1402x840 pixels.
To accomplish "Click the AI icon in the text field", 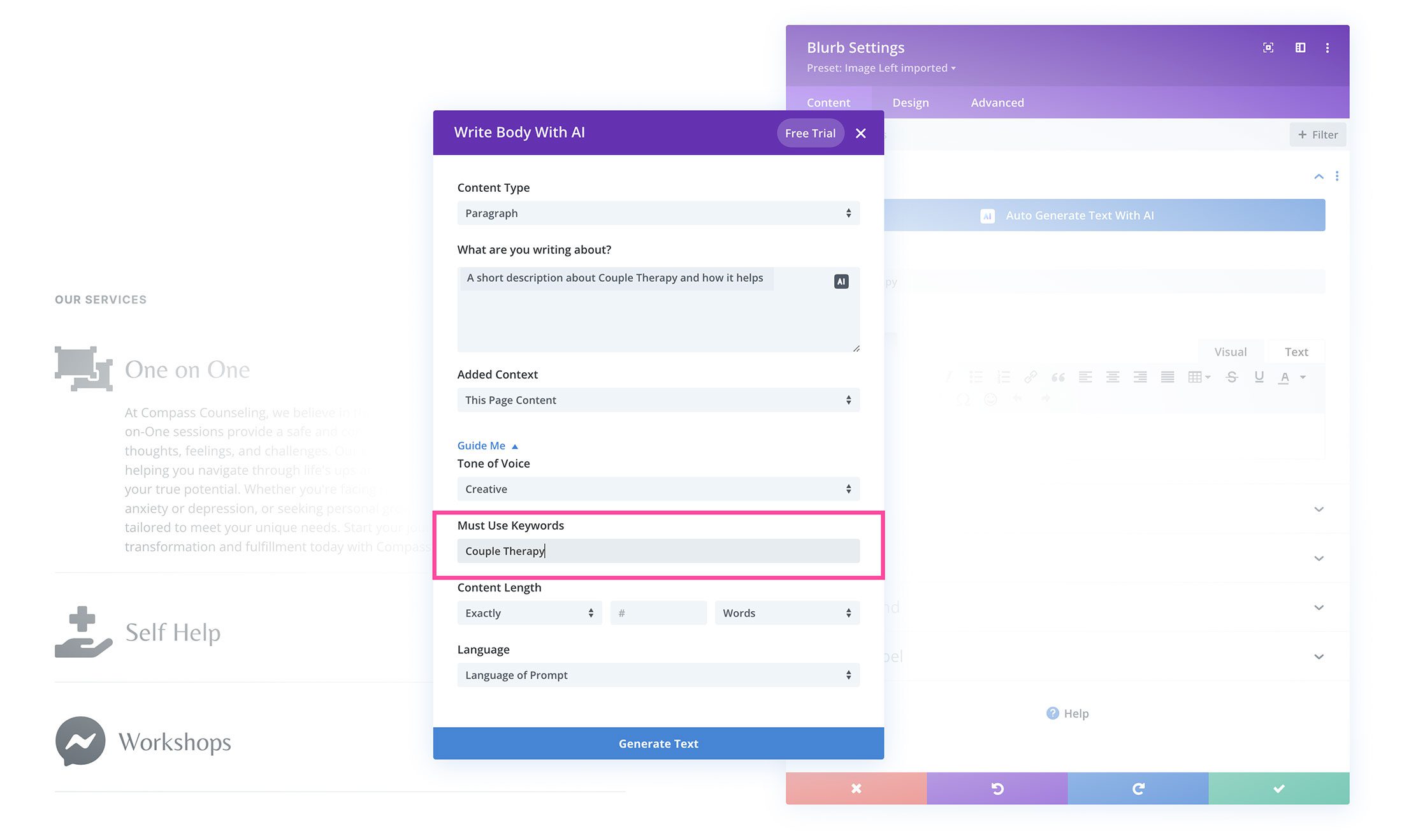I will click(841, 281).
